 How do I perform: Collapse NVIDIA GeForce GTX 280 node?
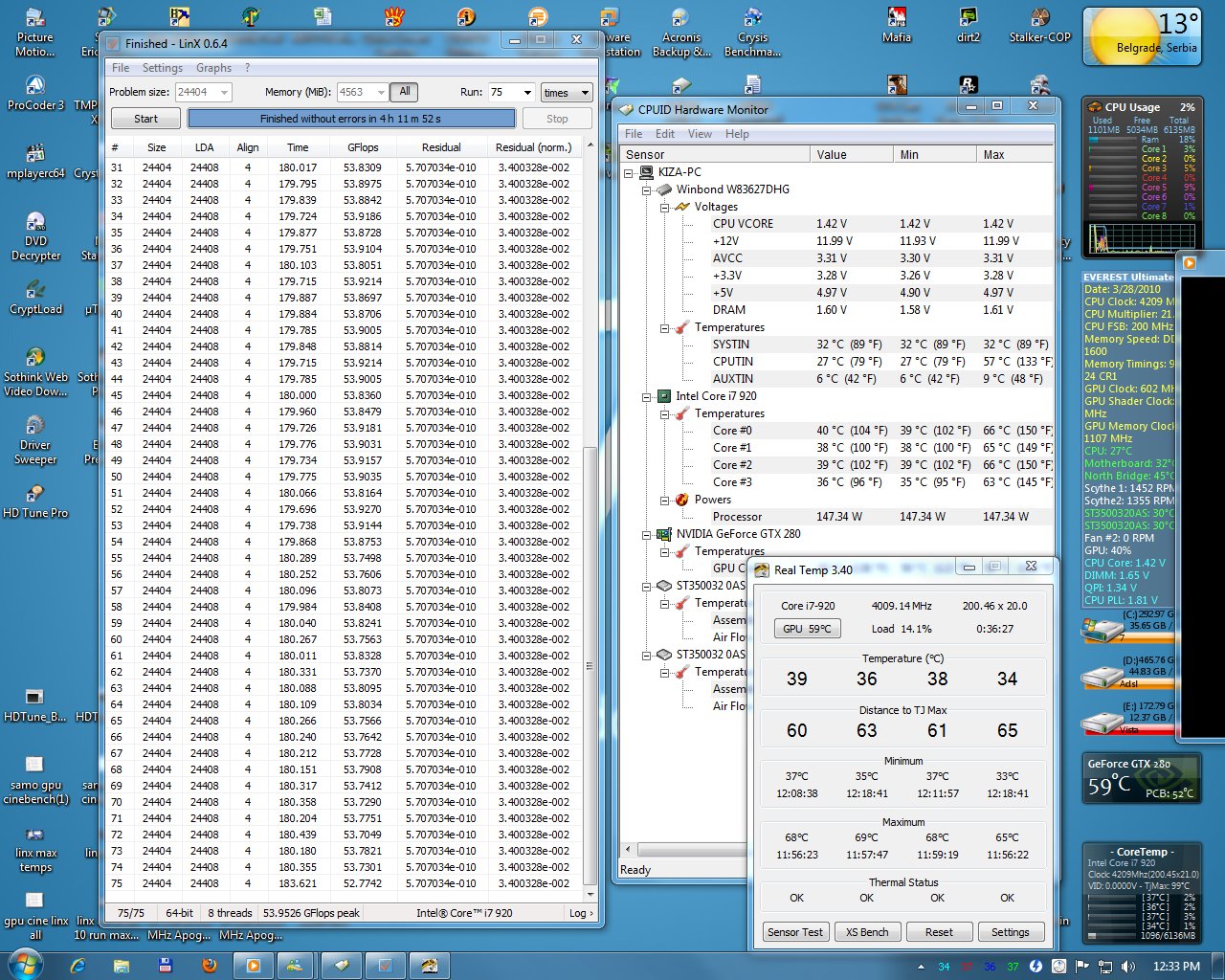[647, 534]
